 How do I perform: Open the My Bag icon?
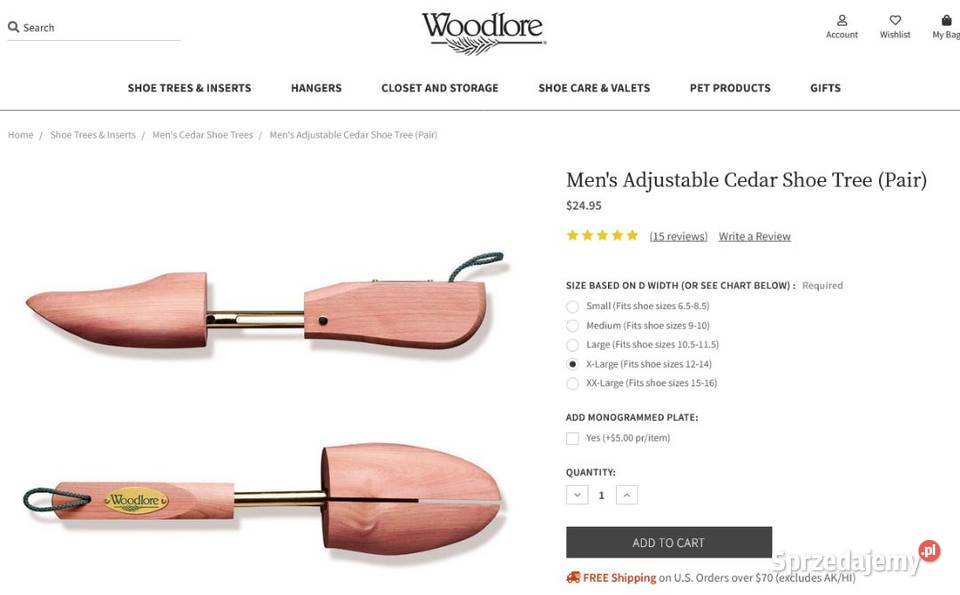(x=946, y=20)
